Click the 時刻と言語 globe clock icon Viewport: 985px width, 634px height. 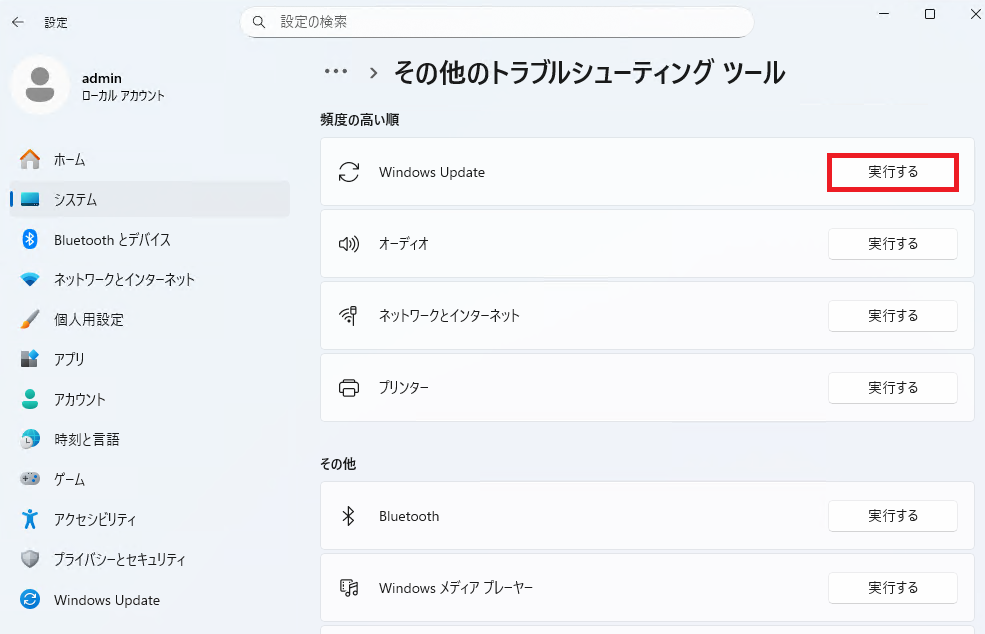tap(30, 439)
